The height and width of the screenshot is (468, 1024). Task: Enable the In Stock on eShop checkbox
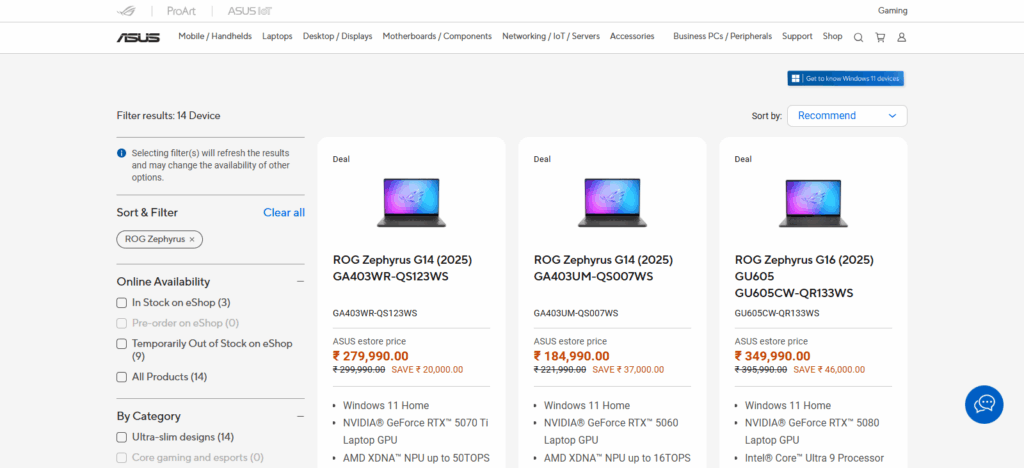pyautogui.click(x=122, y=302)
